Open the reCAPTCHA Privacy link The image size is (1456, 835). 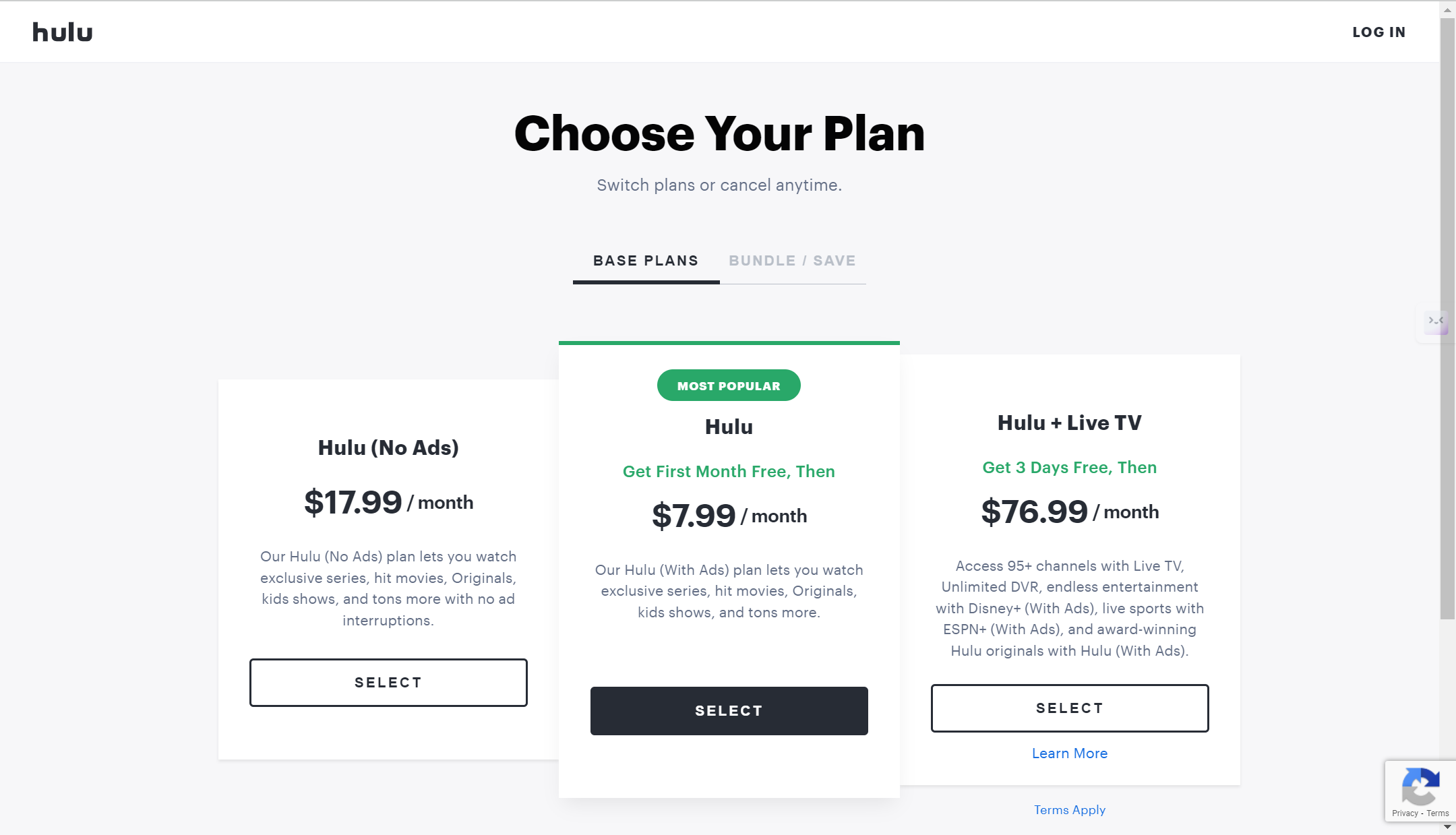click(x=1405, y=813)
